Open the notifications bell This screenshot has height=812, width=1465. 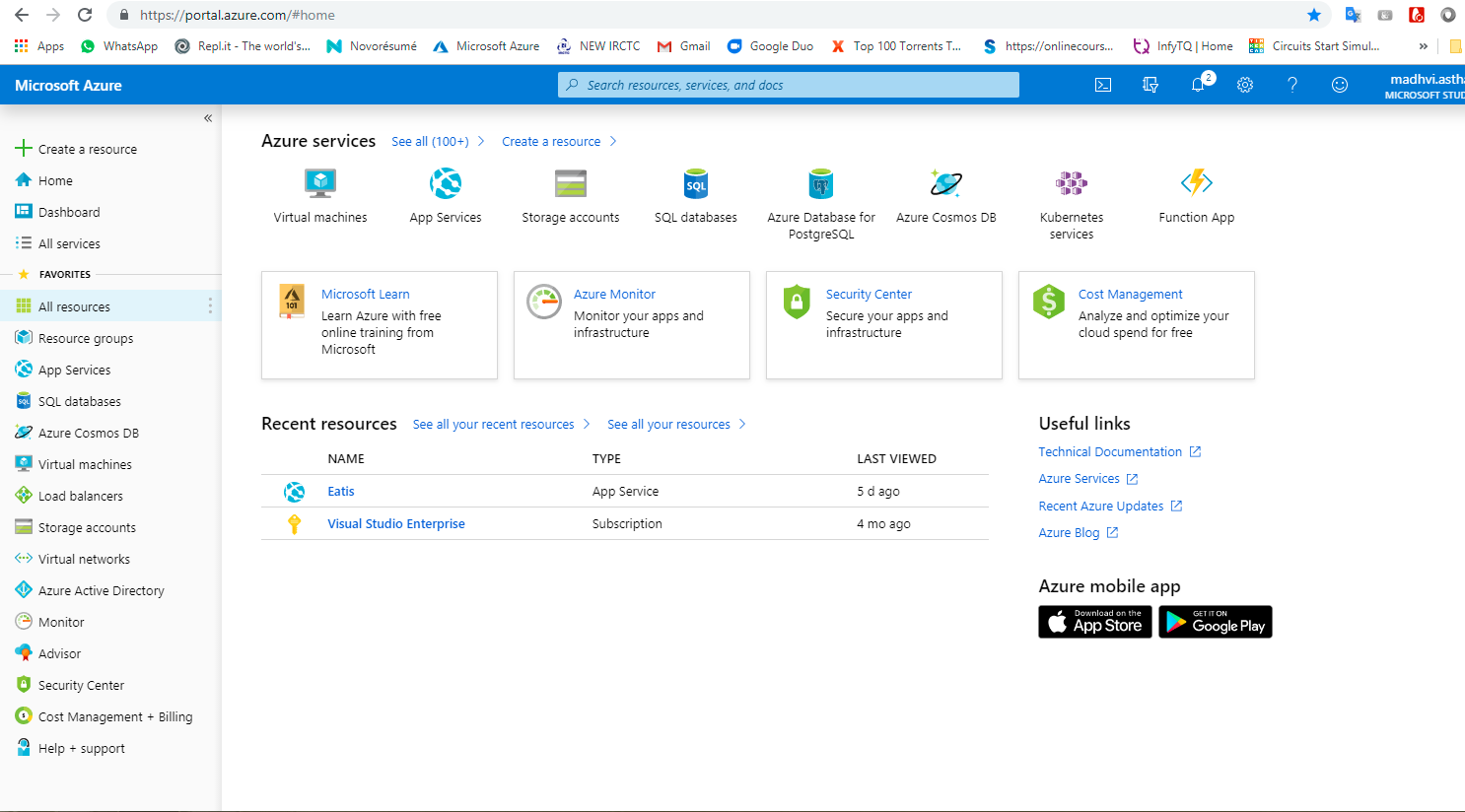coord(1198,85)
